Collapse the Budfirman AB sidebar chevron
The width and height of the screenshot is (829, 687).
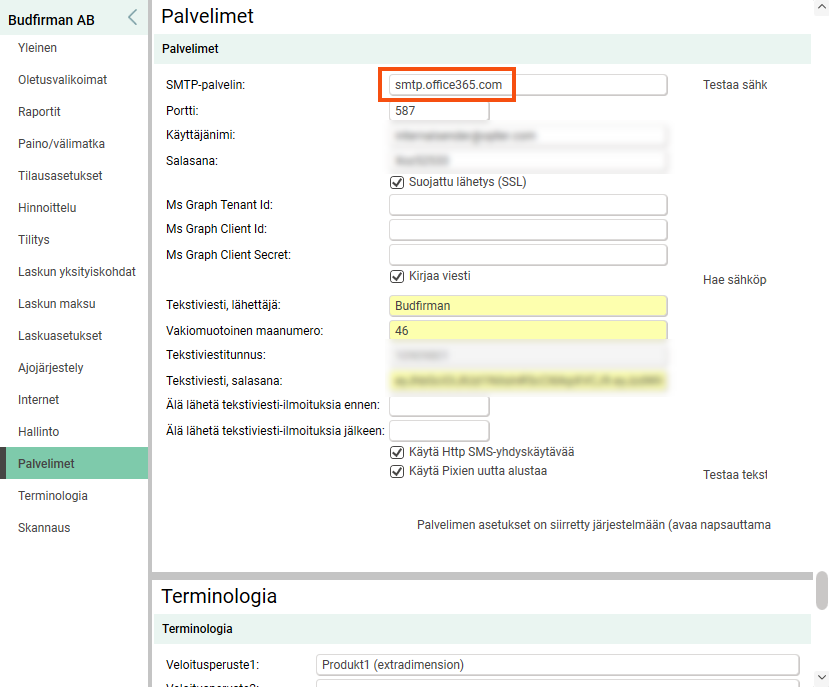[x=132, y=17]
